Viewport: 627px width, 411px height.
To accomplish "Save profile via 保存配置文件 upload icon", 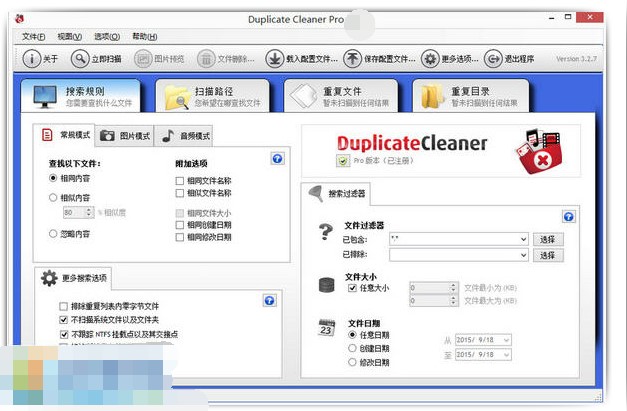I will [x=352, y=59].
